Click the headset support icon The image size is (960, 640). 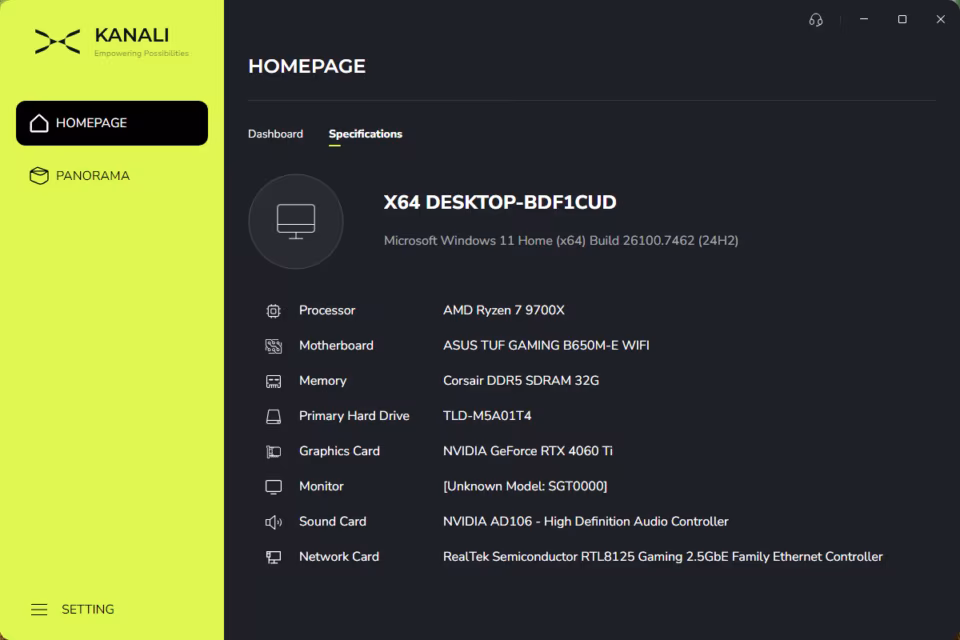[x=816, y=20]
